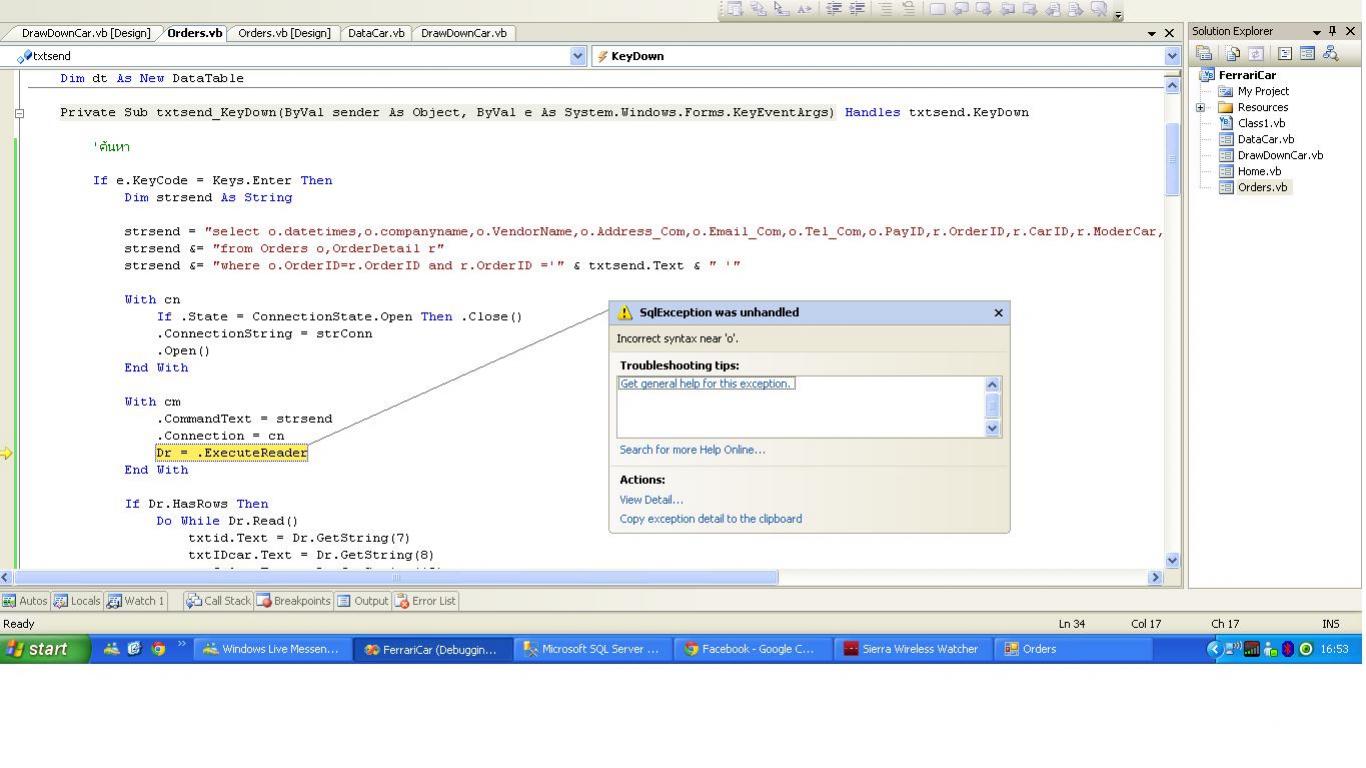Open Facebook - Google Chrome taskbar button

tap(752, 649)
